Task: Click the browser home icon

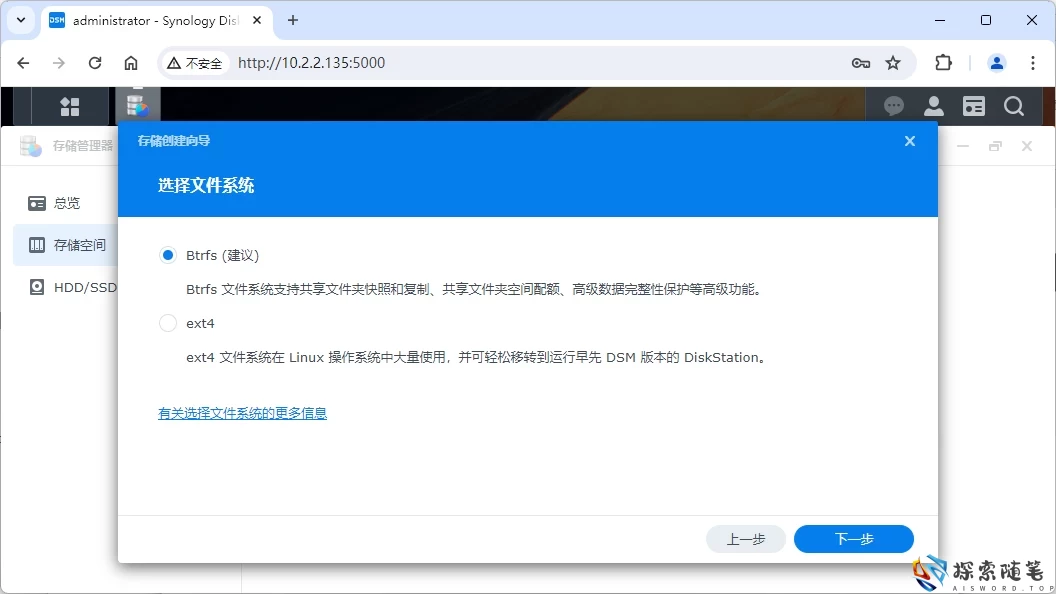Action: coord(130,62)
